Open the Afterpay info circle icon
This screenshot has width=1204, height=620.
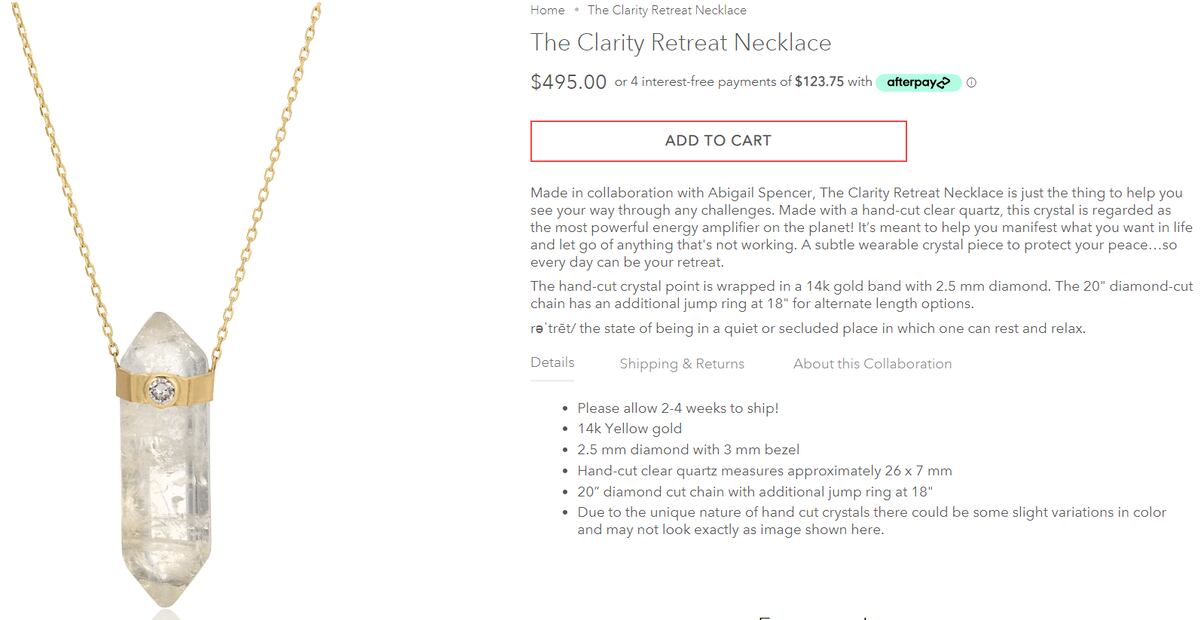click(971, 83)
